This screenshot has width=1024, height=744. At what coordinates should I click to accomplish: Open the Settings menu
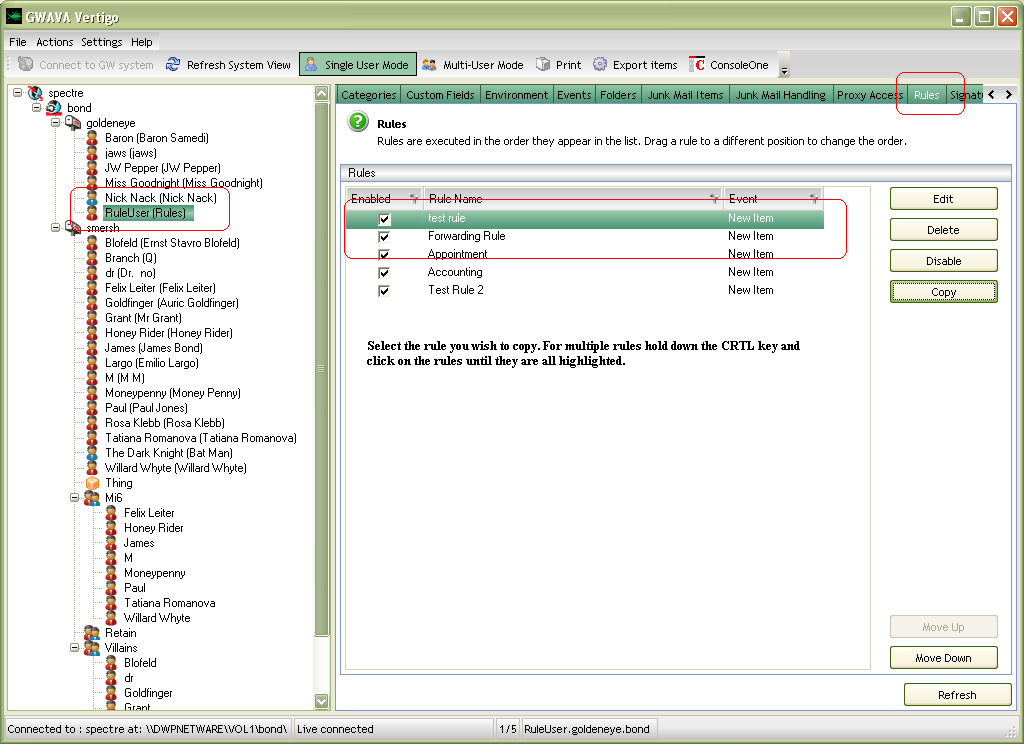click(102, 42)
